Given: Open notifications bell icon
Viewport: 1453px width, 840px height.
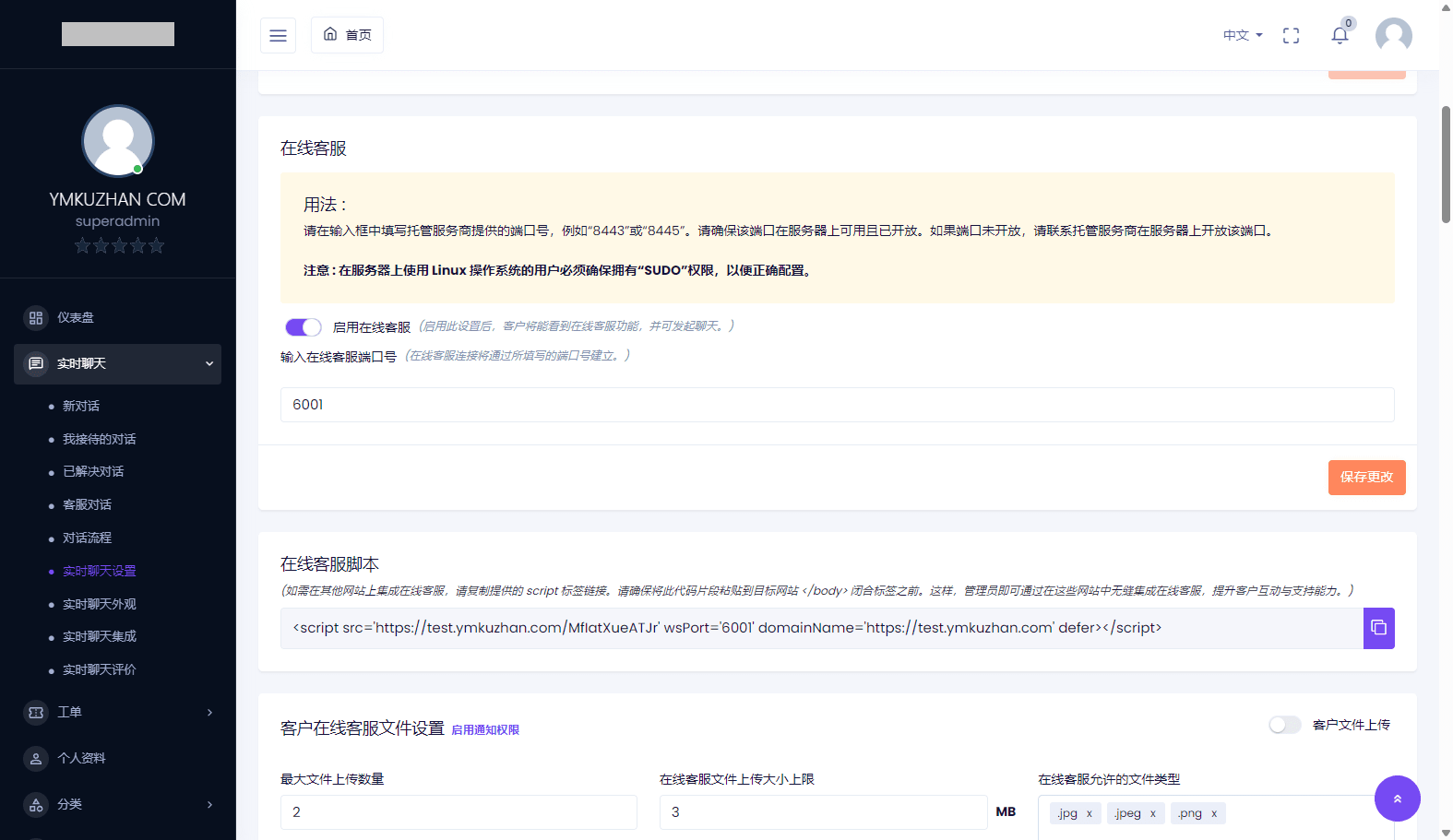Looking at the screenshot, I should (1340, 35).
